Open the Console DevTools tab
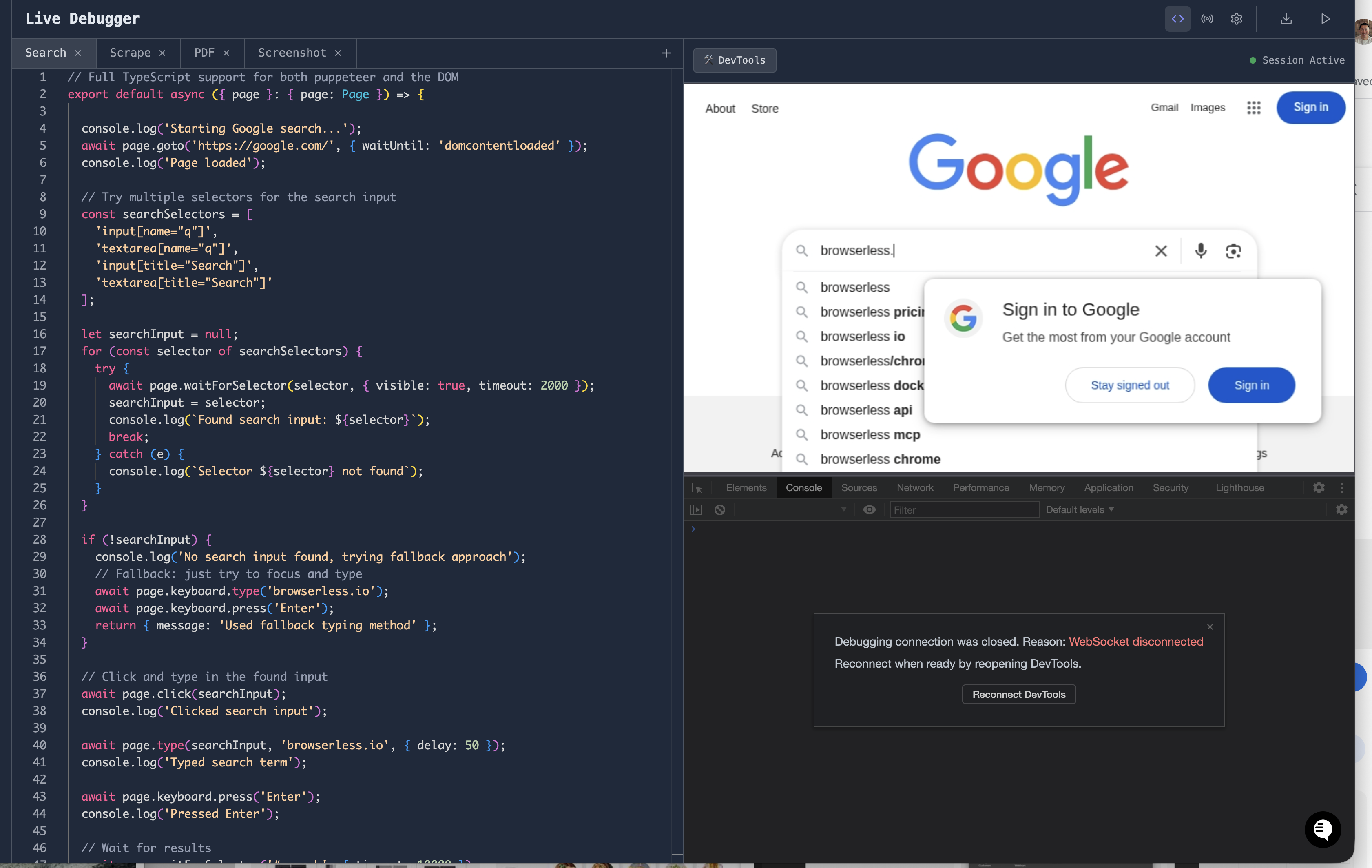 803,487
